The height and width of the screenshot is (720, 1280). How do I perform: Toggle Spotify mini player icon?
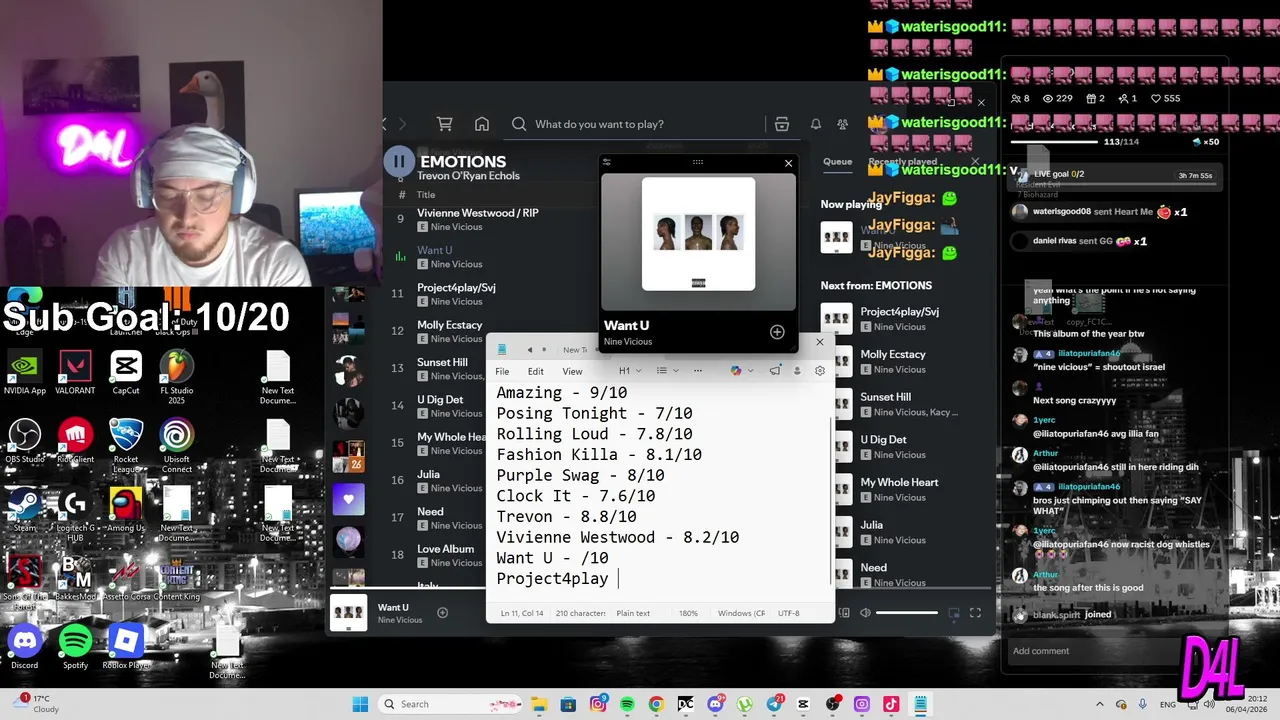pos(954,613)
